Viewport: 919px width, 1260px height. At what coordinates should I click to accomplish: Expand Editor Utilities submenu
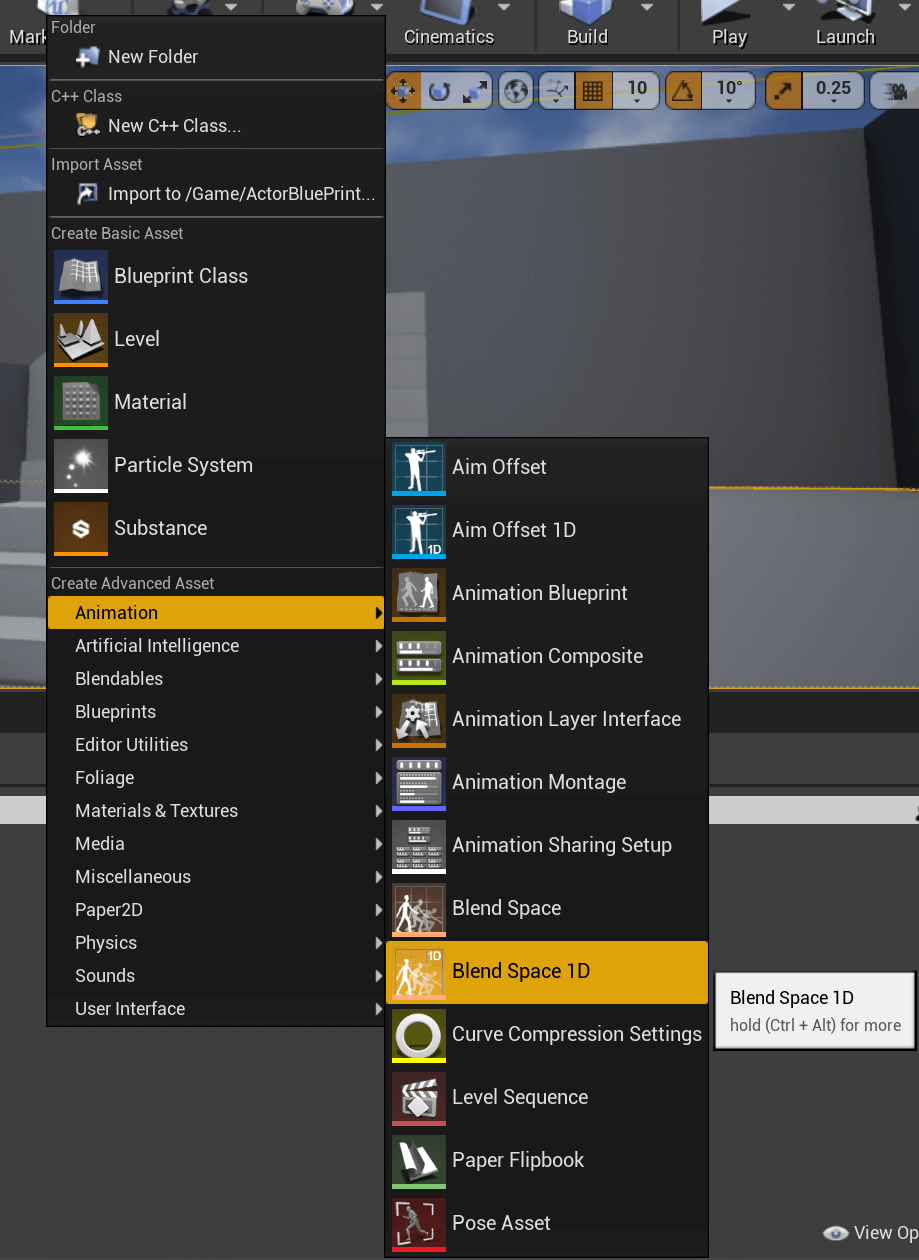pyautogui.click(x=216, y=745)
